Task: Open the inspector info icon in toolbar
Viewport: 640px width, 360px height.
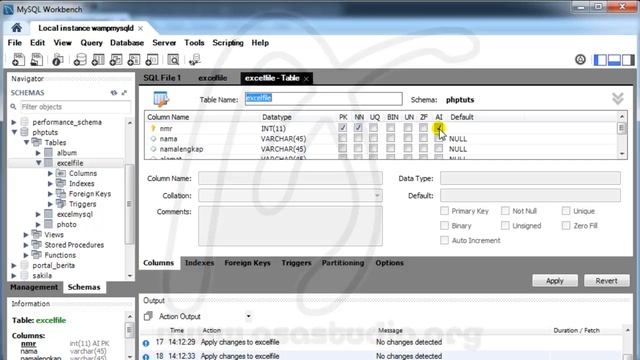Action: (x=57, y=60)
